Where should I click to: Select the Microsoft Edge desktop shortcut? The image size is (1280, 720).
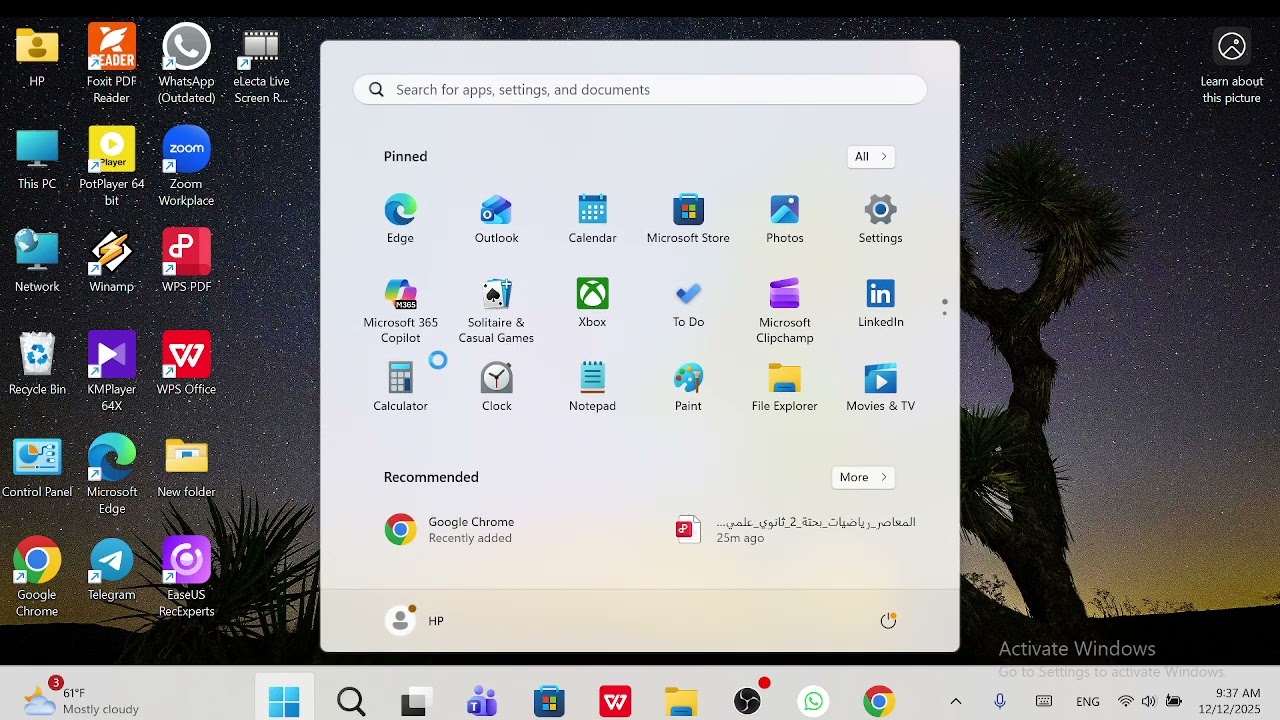[x=111, y=474]
